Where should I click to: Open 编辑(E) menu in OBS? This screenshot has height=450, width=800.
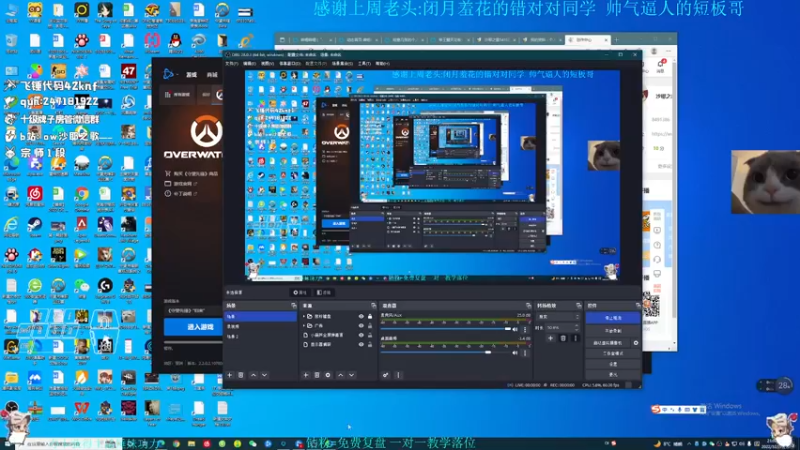tap(249, 64)
